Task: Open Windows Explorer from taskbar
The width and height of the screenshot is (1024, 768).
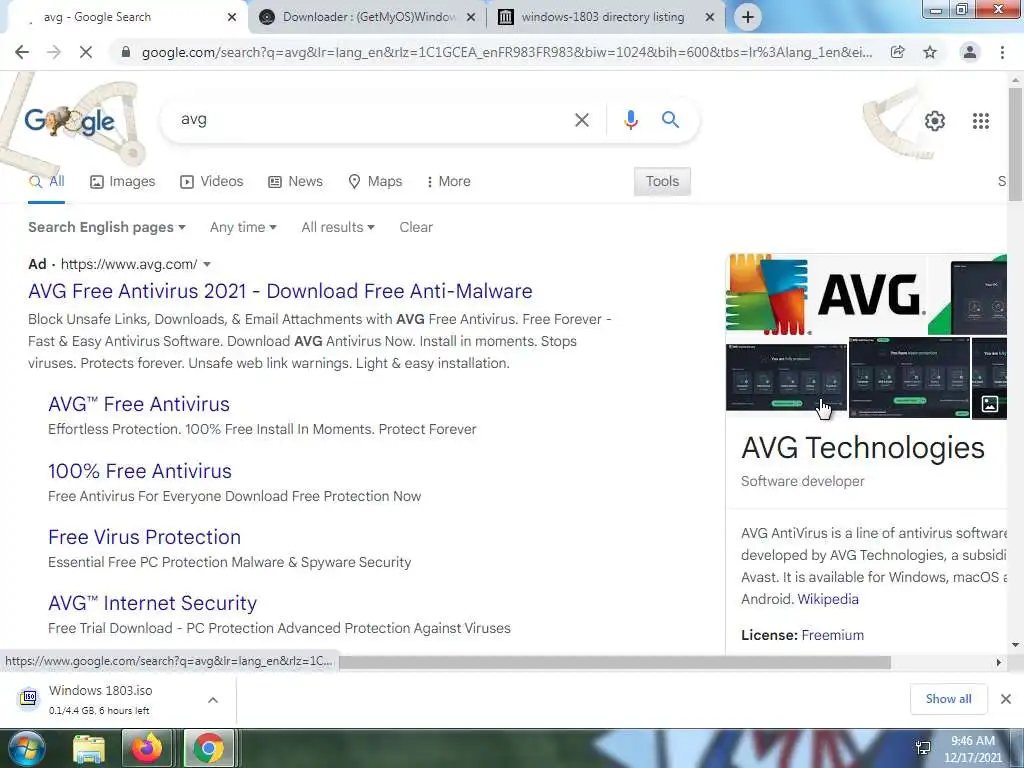Action: (x=89, y=748)
